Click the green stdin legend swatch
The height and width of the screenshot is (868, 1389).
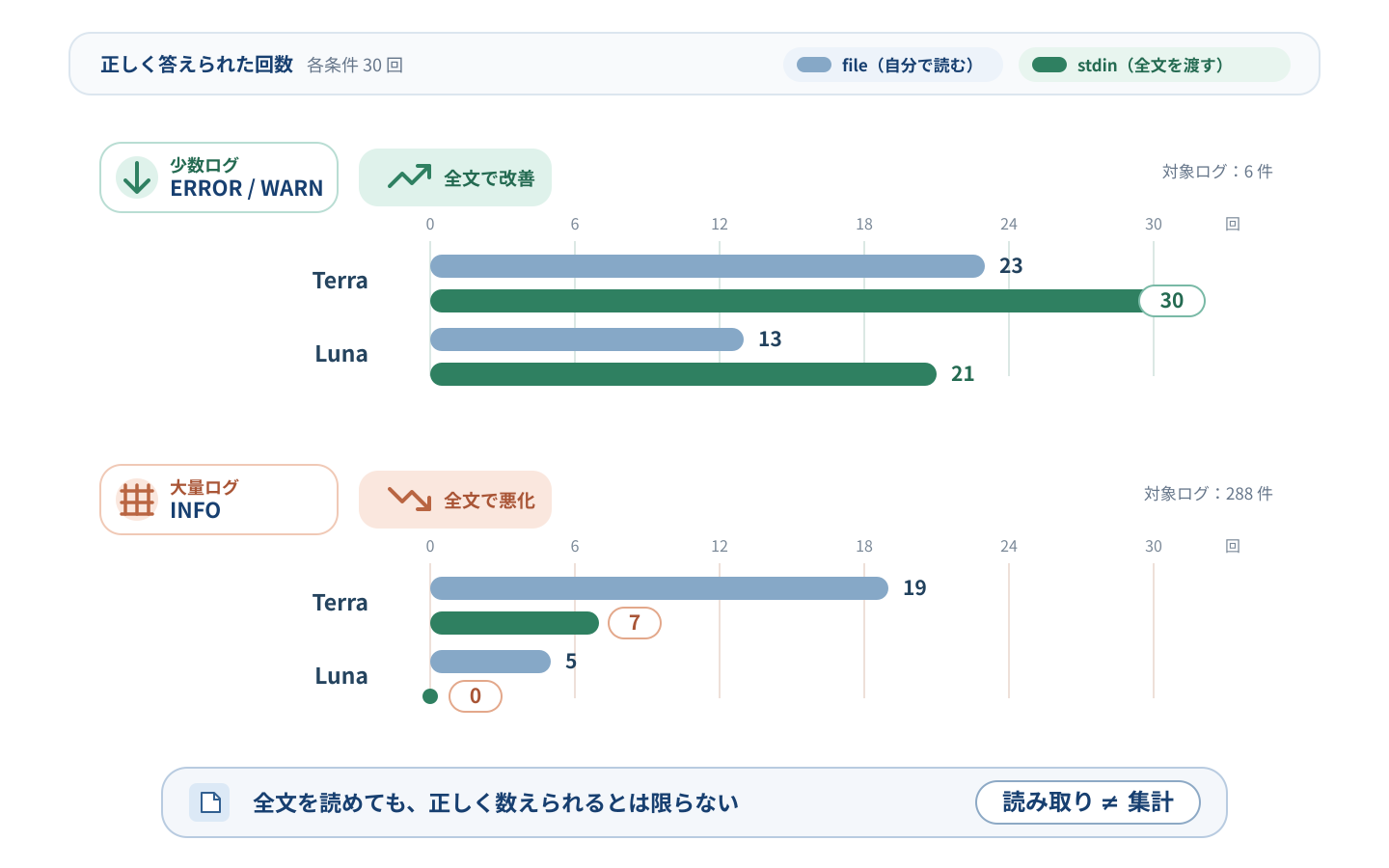pos(1049,65)
